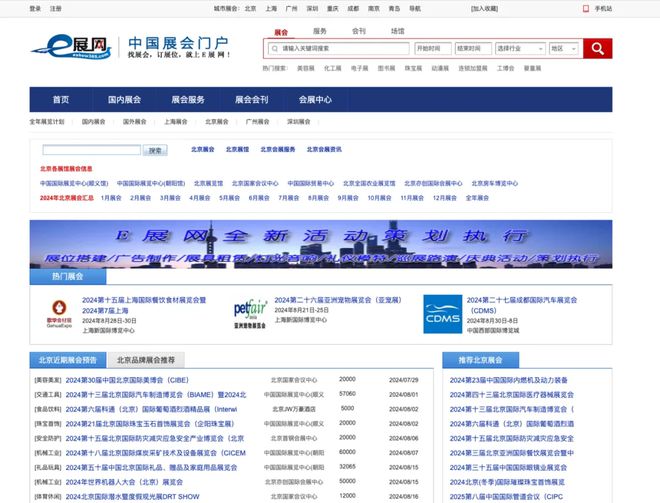
Task: Open 展会会刊 in the navigation bar
Action: [251, 100]
